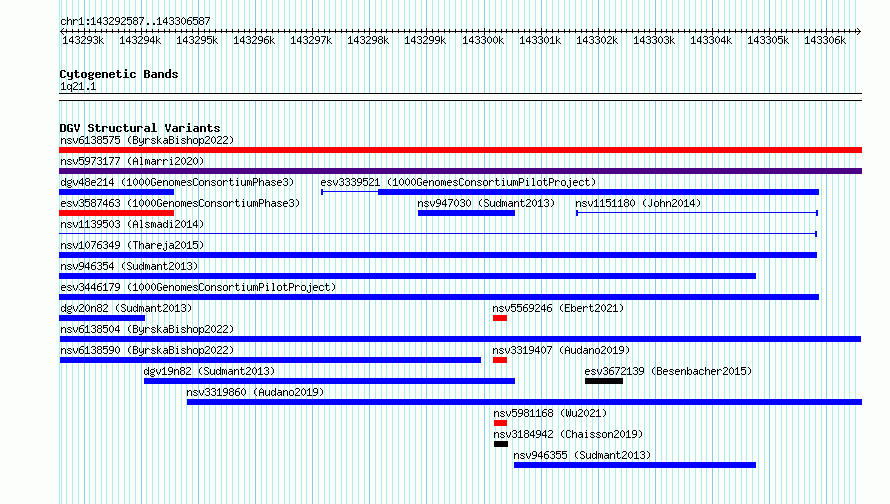Select the black esv3672139 variant bar
890x504 pixels.
pos(604,381)
